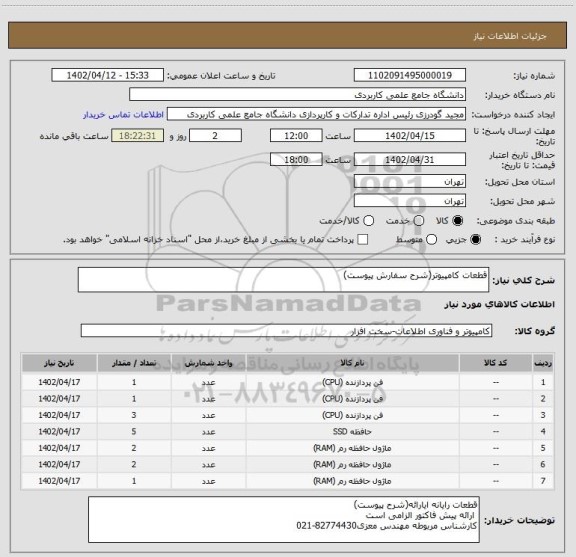Click the remaining days field showing 2
Image resolution: width=576 pixels, height=557 pixels.
coord(215,136)
